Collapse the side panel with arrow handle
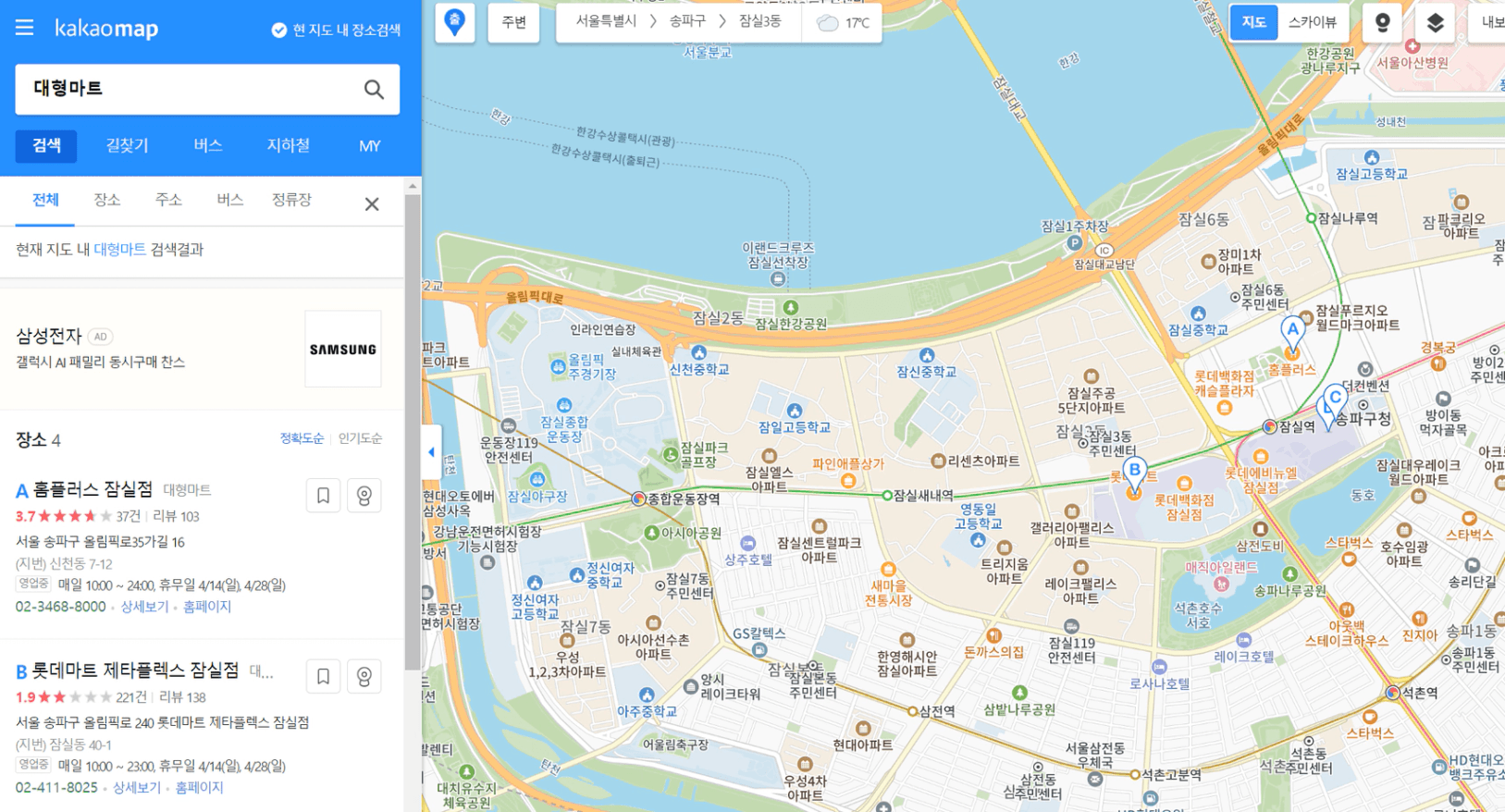The height and width of the screenshot is (812, 1505). (x=430, y=452)
